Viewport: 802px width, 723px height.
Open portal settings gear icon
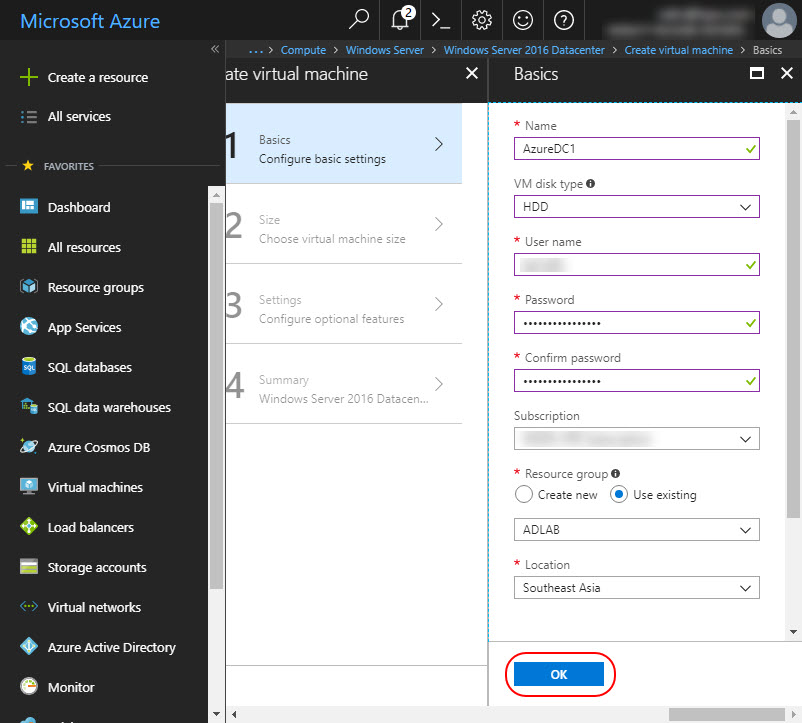pos(481,20)
